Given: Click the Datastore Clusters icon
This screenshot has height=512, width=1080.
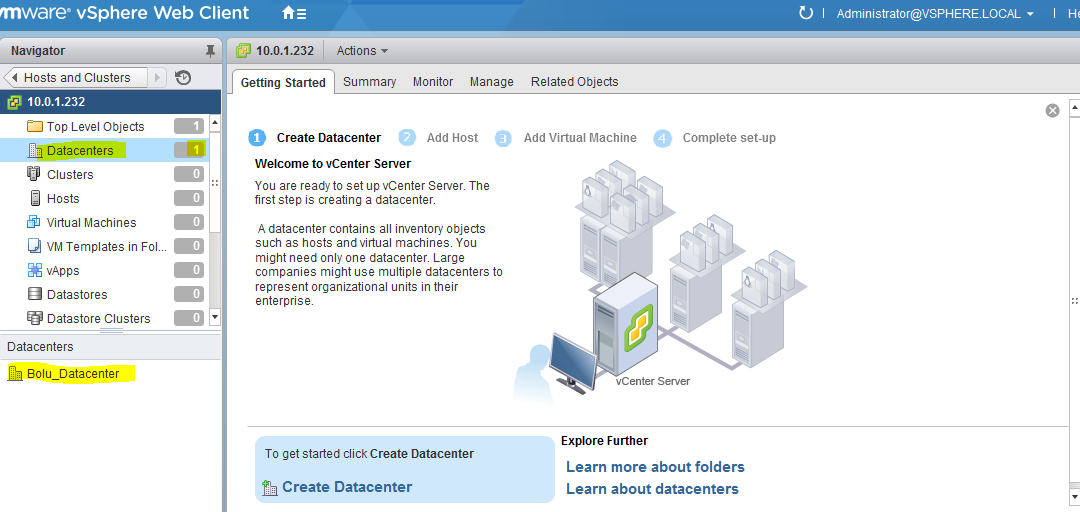Looking at the screenshot, I should pyautogui.click(x=34, y=318).
